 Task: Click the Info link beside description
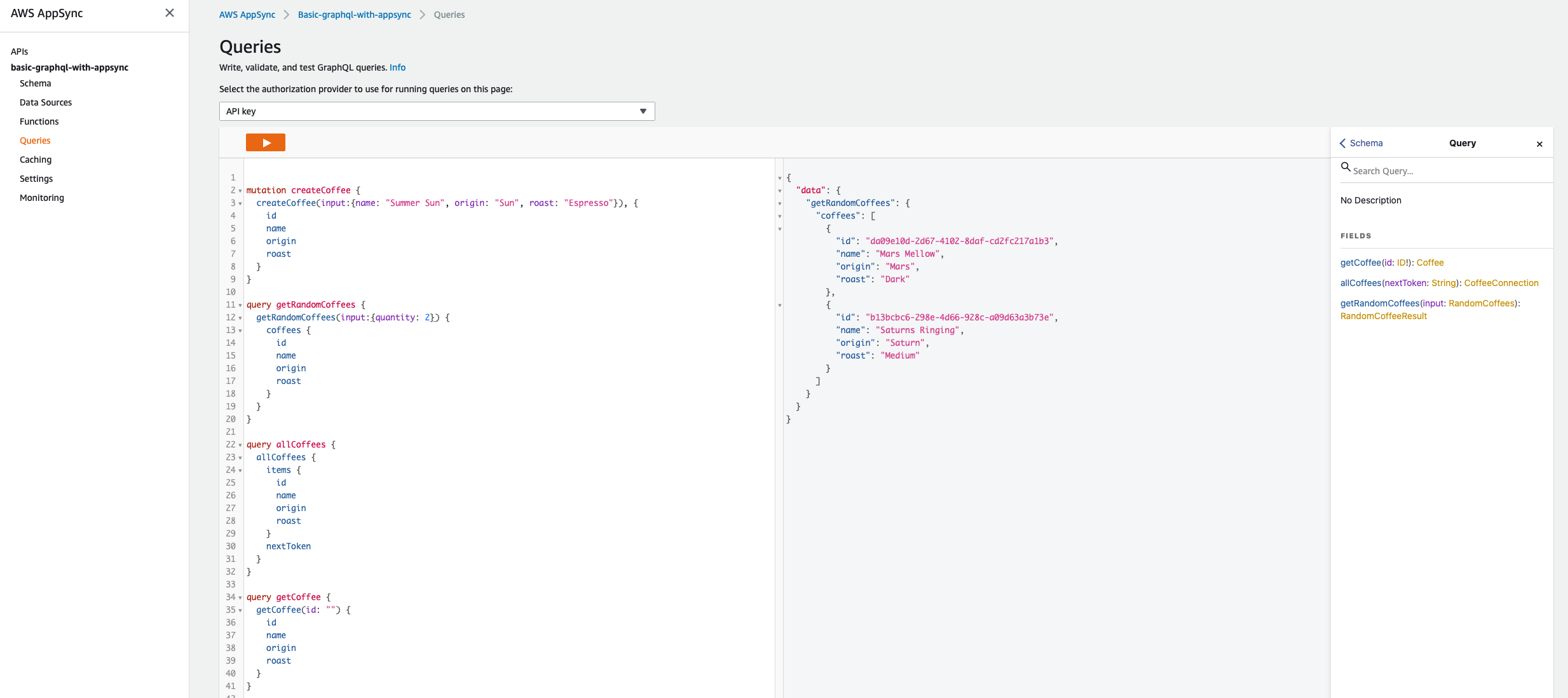pyautogui.click(x=397, y=67)
